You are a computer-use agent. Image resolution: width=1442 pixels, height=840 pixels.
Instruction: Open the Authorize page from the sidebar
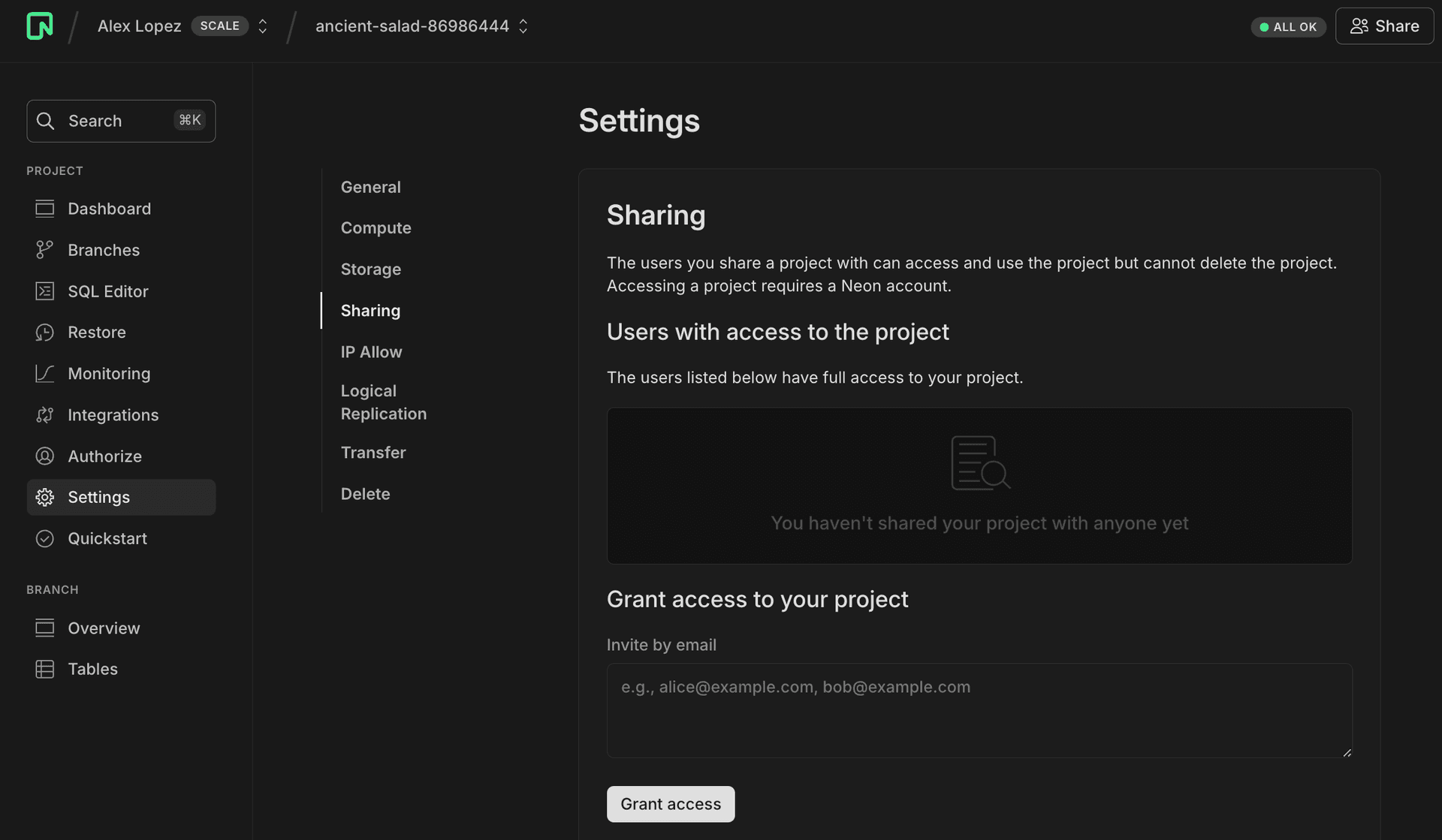coord(105,456)
